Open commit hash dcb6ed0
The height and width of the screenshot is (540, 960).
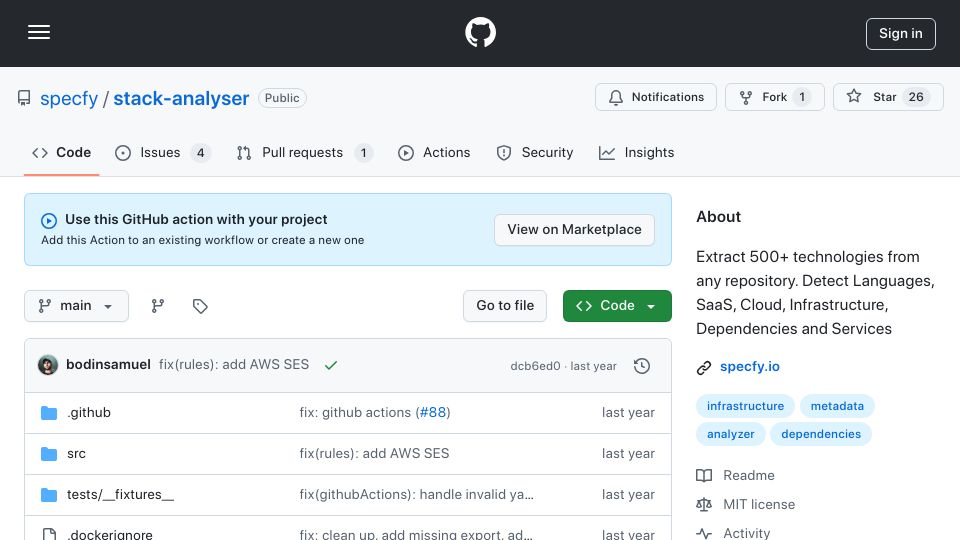pos(535,366)
